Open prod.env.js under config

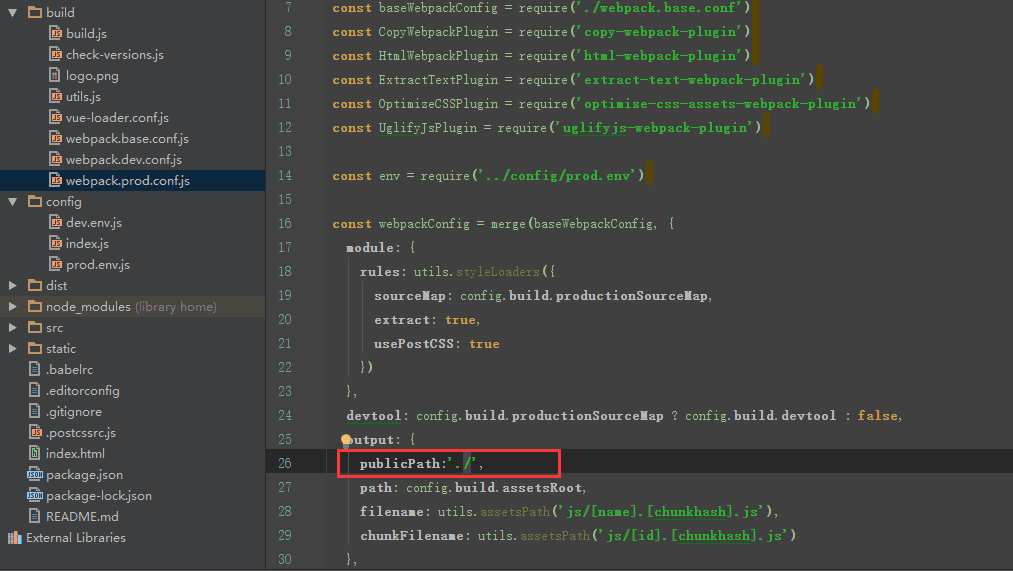pos(98,265)
